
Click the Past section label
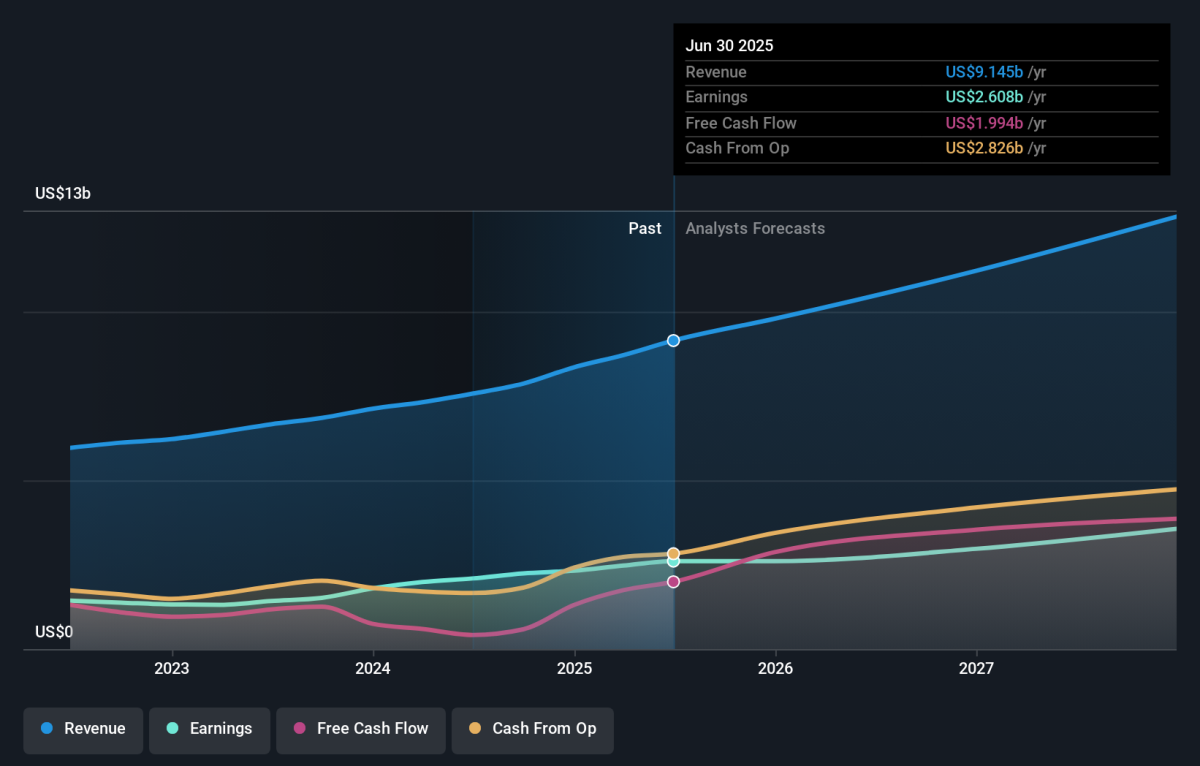644,229
